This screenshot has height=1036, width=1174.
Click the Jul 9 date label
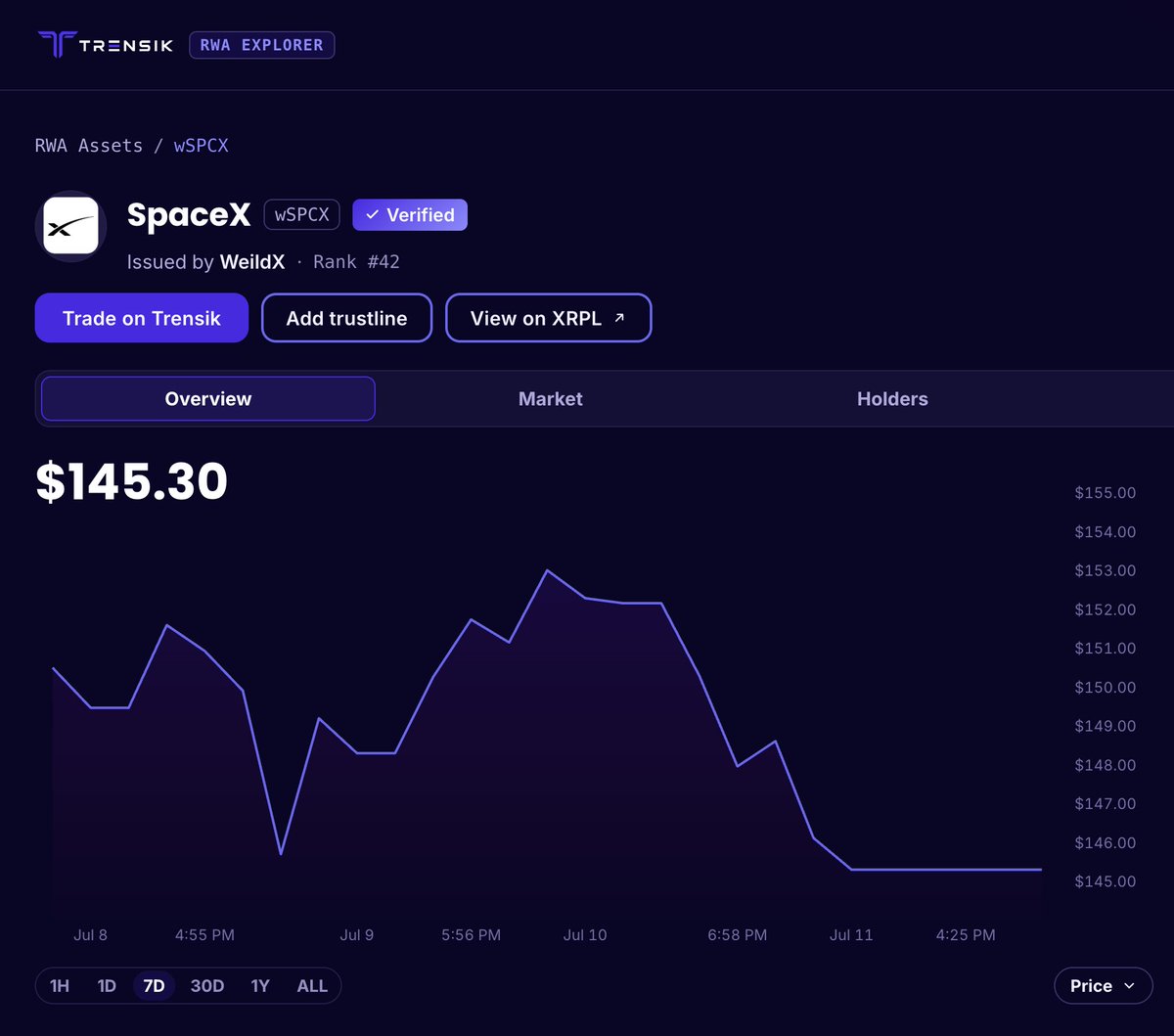tap(357, 935)
